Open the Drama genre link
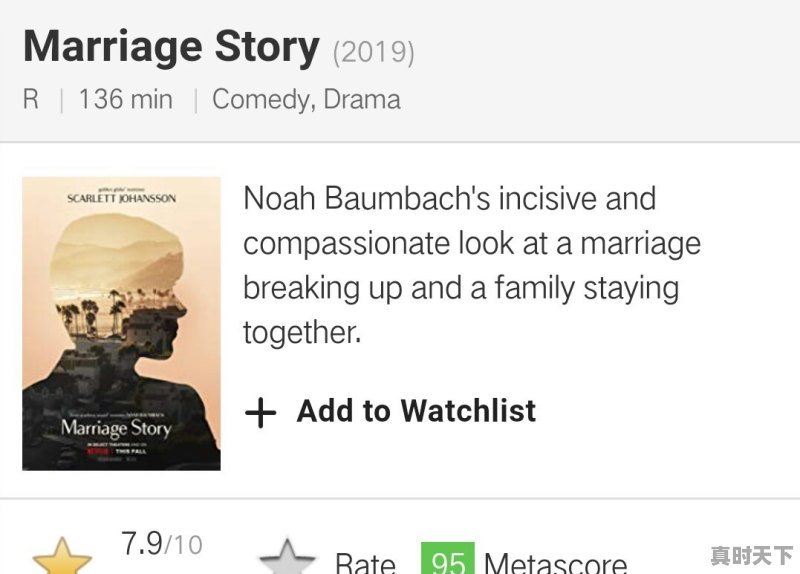Image resolution: width=800 pixels, height=574 pixels. click(366, 100)
